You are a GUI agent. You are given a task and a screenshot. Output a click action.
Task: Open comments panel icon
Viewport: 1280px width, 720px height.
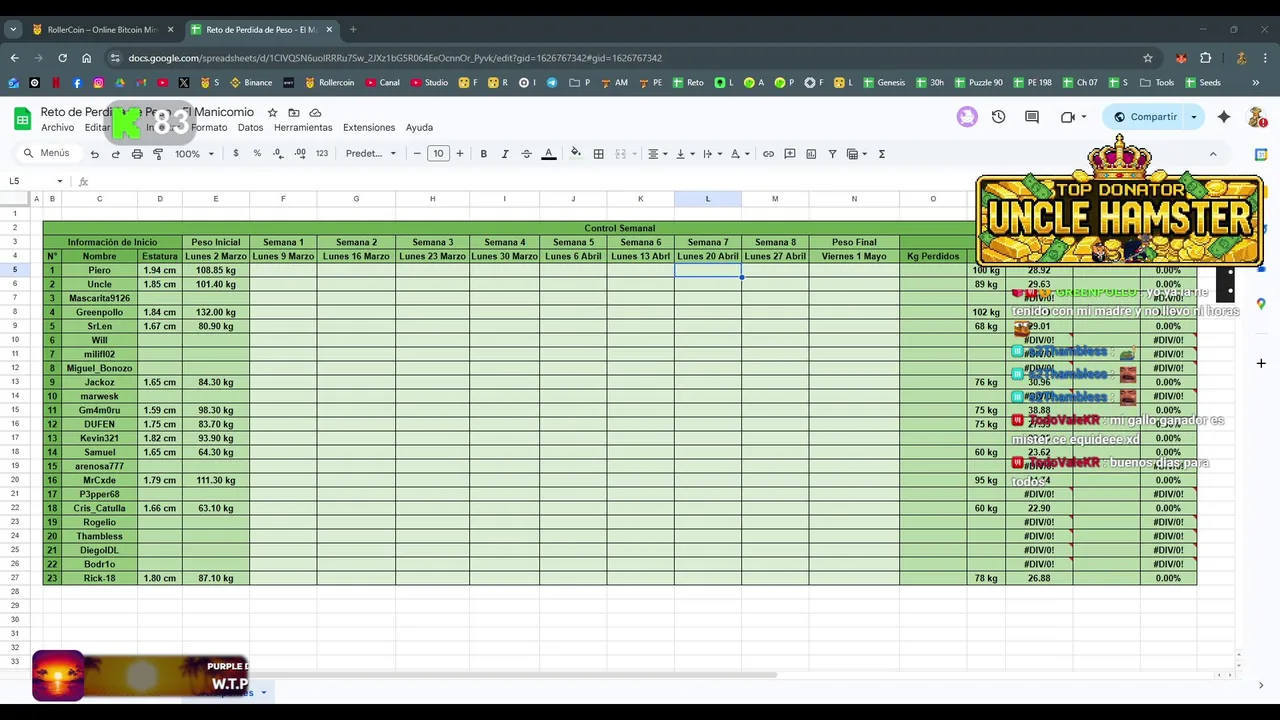pos(1032,117)
